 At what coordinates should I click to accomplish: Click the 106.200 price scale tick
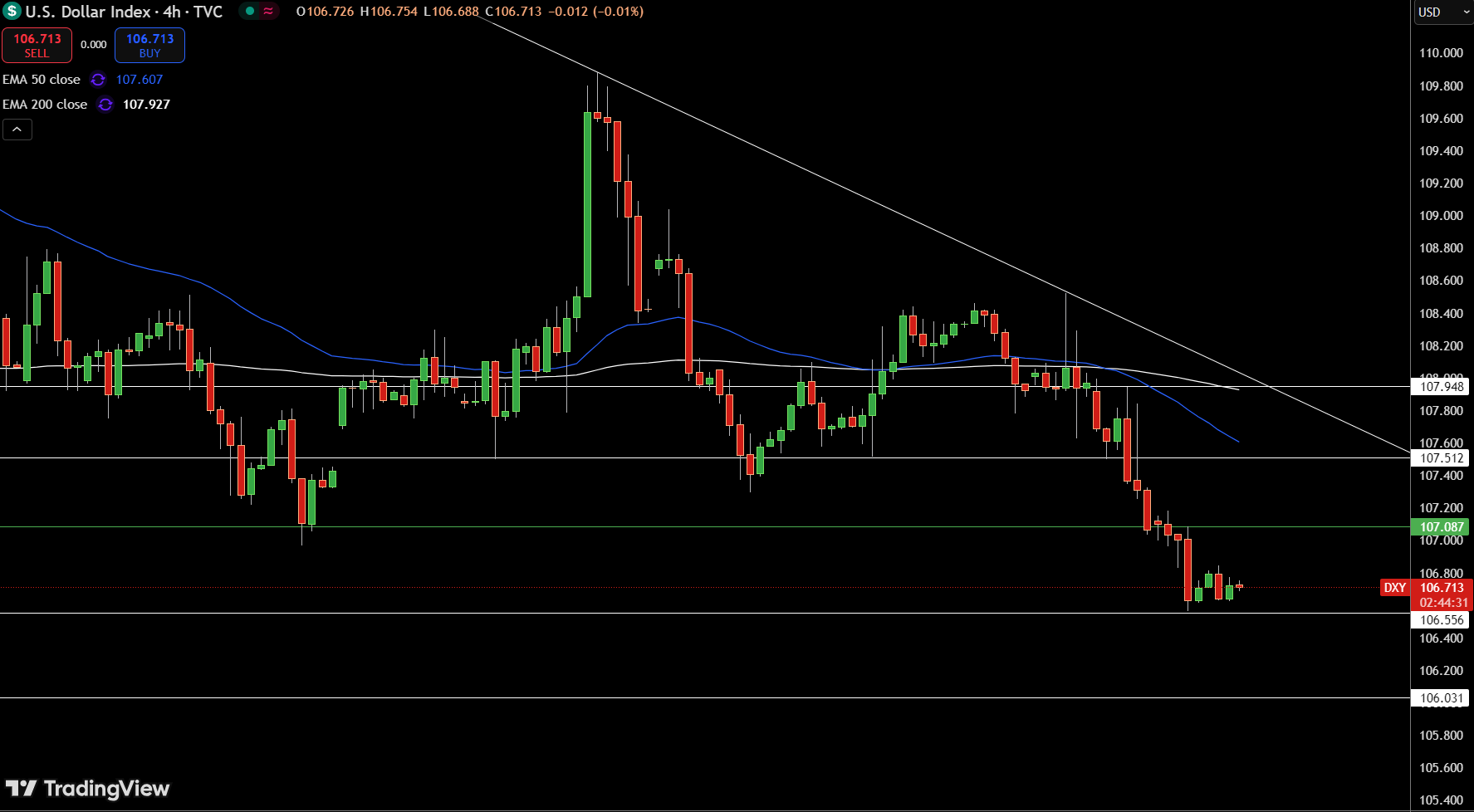click(x=1441, y=671)
